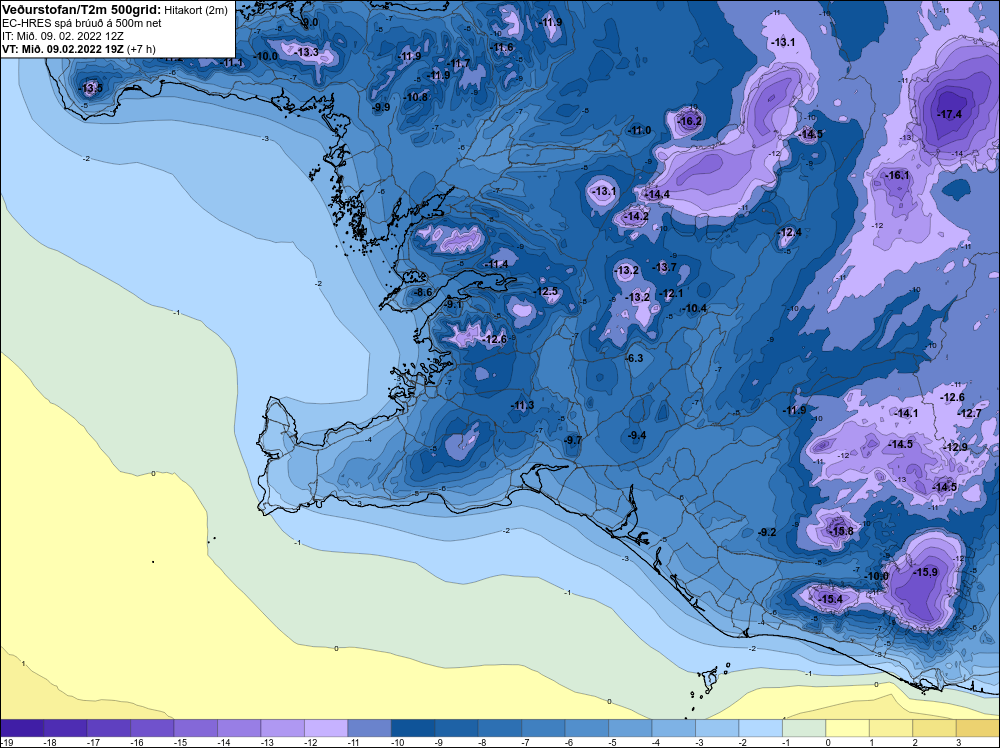Click the 'VT: Mið. 09.02.2022 19Z' valid time line
This screenshot has width=1000, height=748.
coord(64,49)
